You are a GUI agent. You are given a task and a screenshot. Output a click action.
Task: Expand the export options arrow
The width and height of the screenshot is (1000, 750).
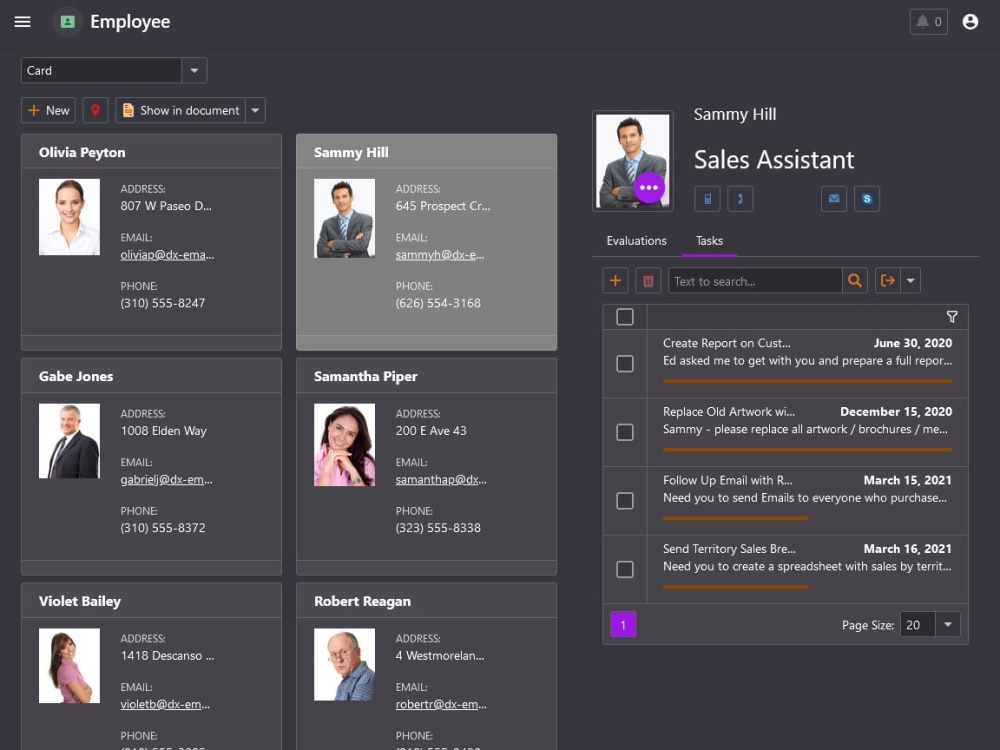(x=910, y=281)
